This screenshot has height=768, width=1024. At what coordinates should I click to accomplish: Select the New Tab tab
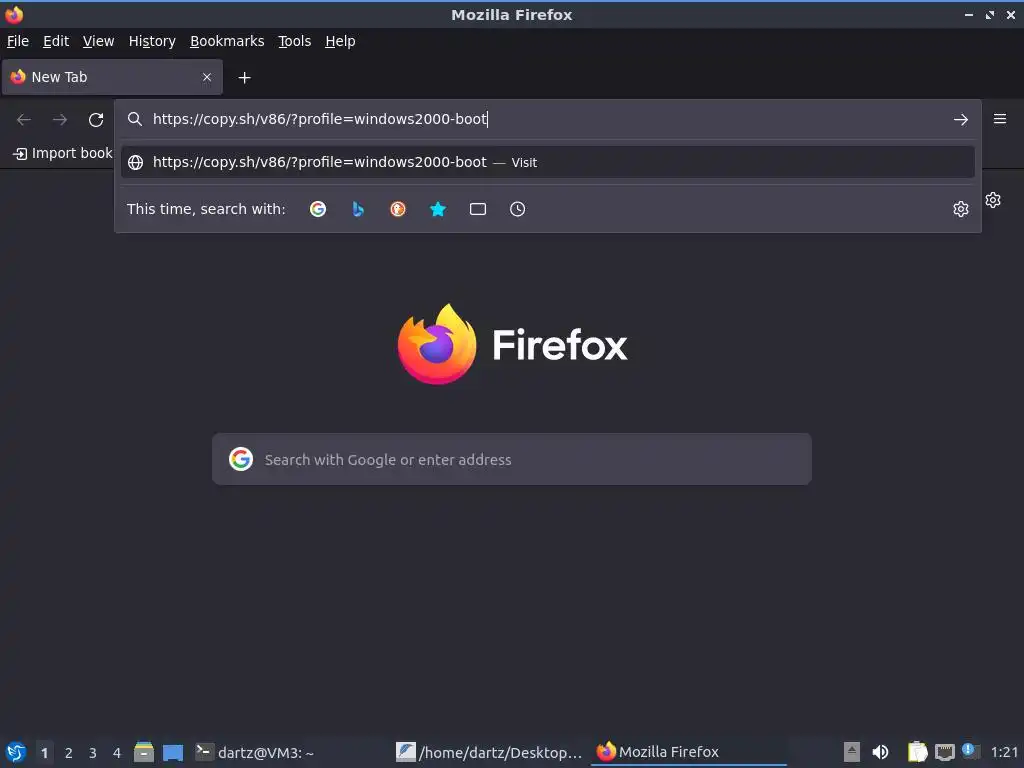click(x=112, y=77)
